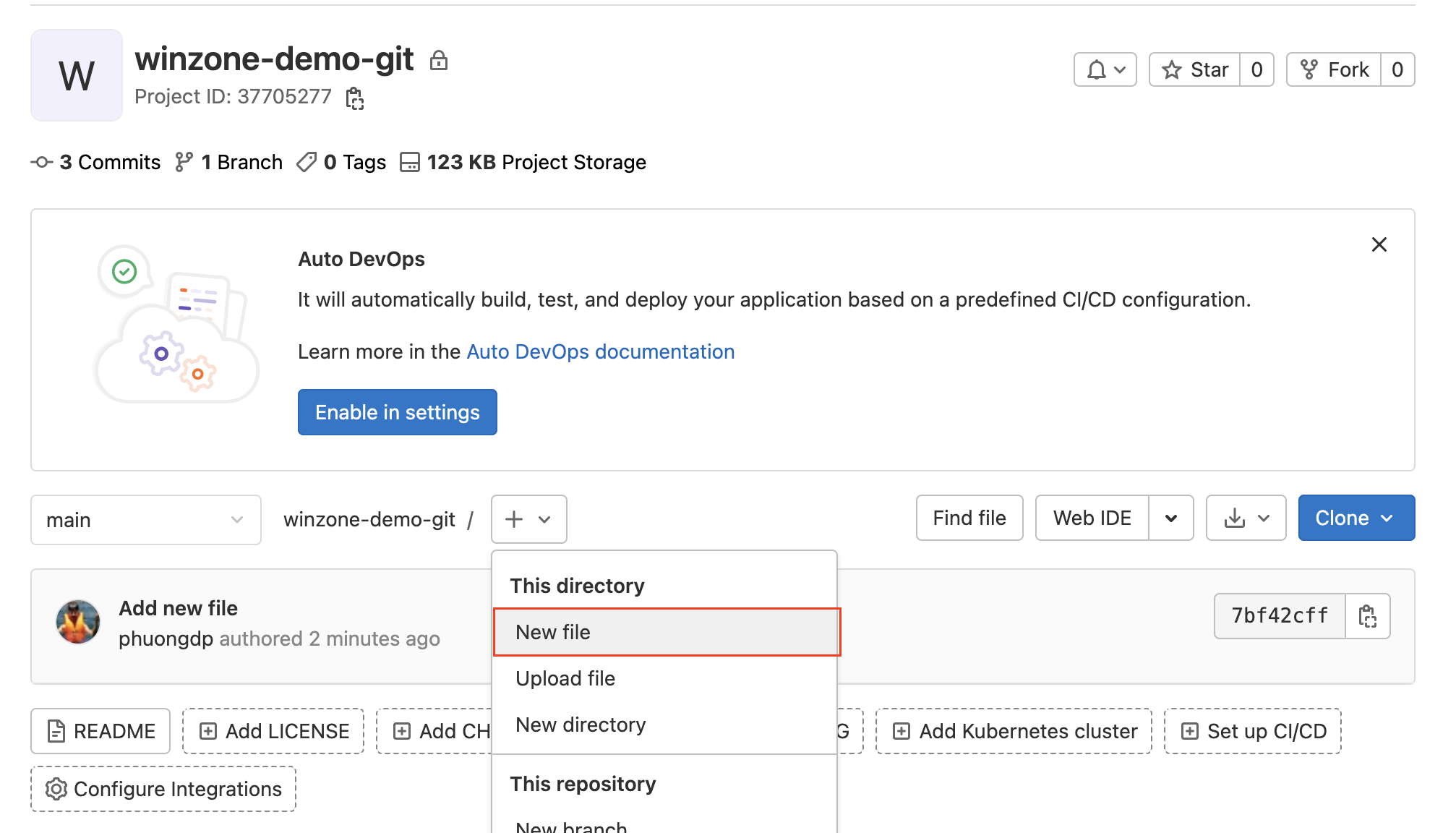Dismiss the Auto DevOps banner
This screenshot has width=1456, height=833.
(x=1379, y=244)
